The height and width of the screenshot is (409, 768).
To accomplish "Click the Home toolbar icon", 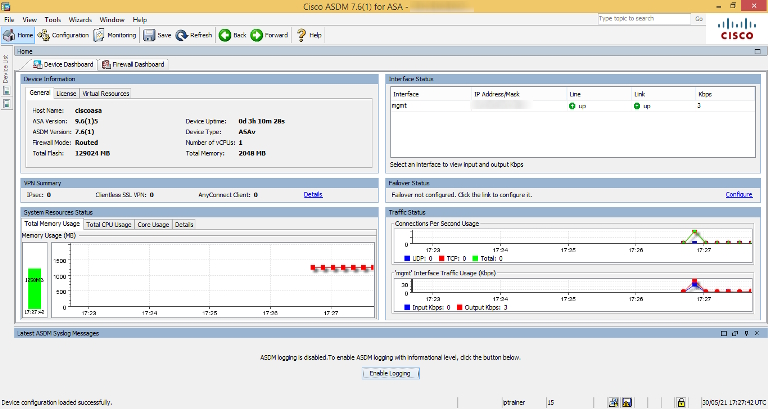I will [19, 34].
